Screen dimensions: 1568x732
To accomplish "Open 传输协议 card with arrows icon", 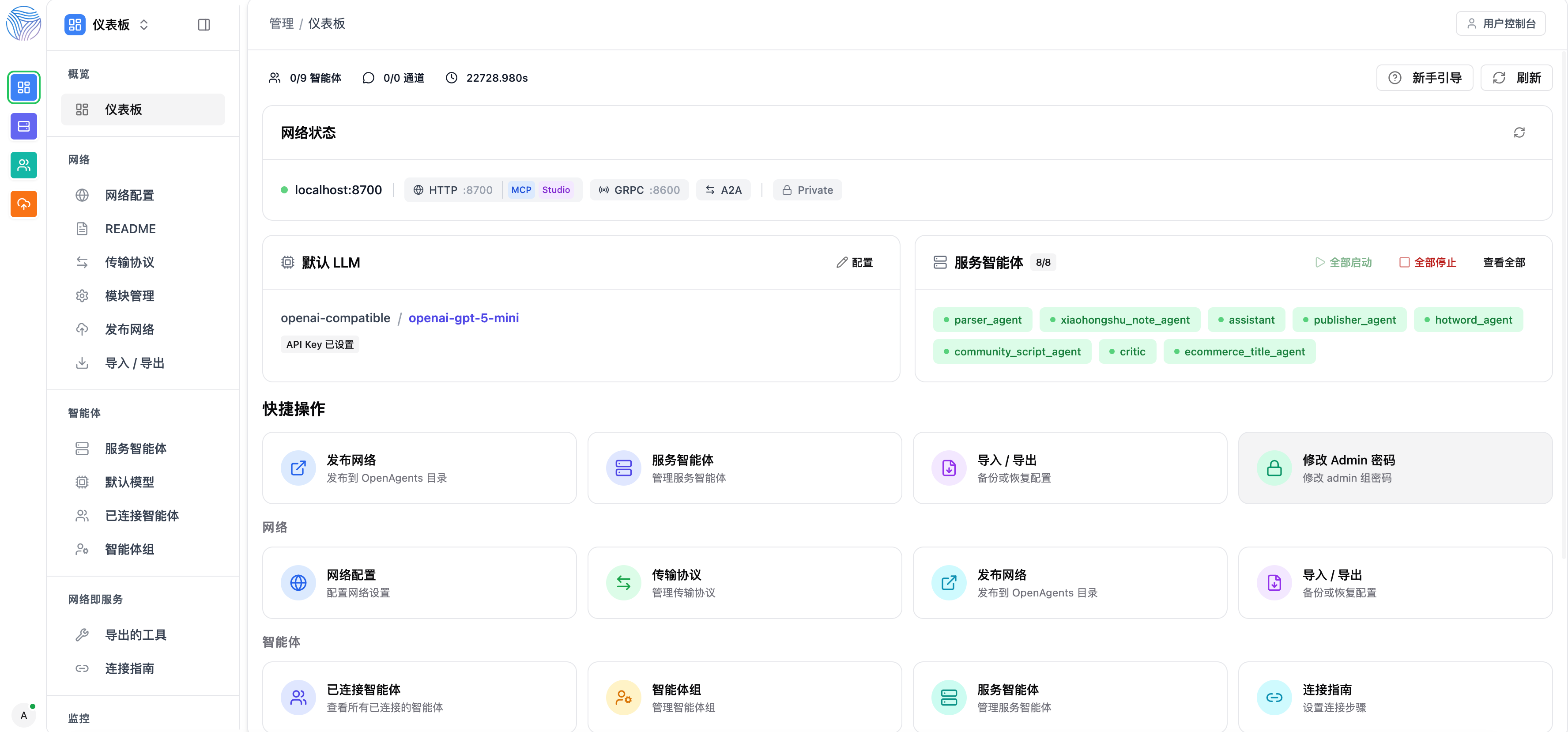I will point(744,583).
